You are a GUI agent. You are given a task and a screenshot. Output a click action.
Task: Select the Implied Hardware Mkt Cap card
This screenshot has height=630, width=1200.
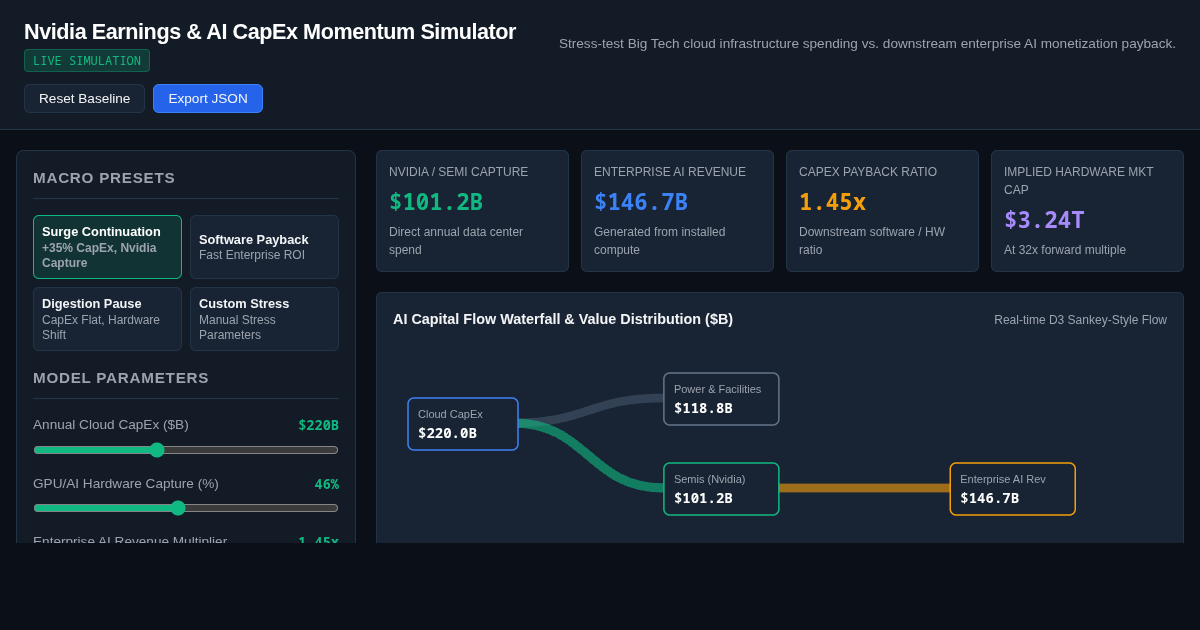(x=1087, y=211)
